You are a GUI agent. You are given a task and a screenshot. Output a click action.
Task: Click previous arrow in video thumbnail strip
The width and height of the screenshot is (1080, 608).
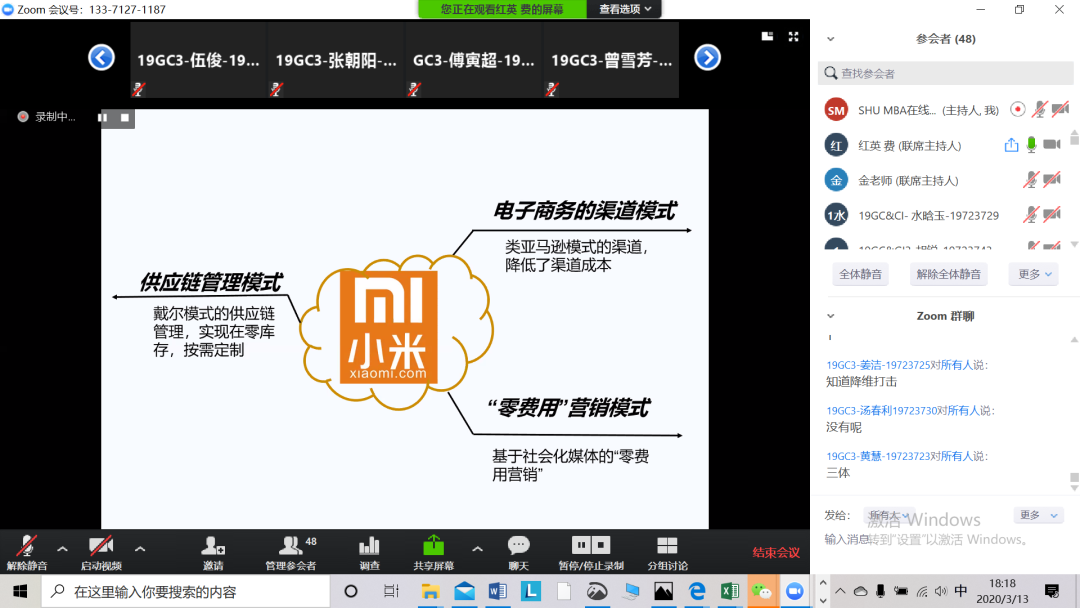tap(101, 58)
